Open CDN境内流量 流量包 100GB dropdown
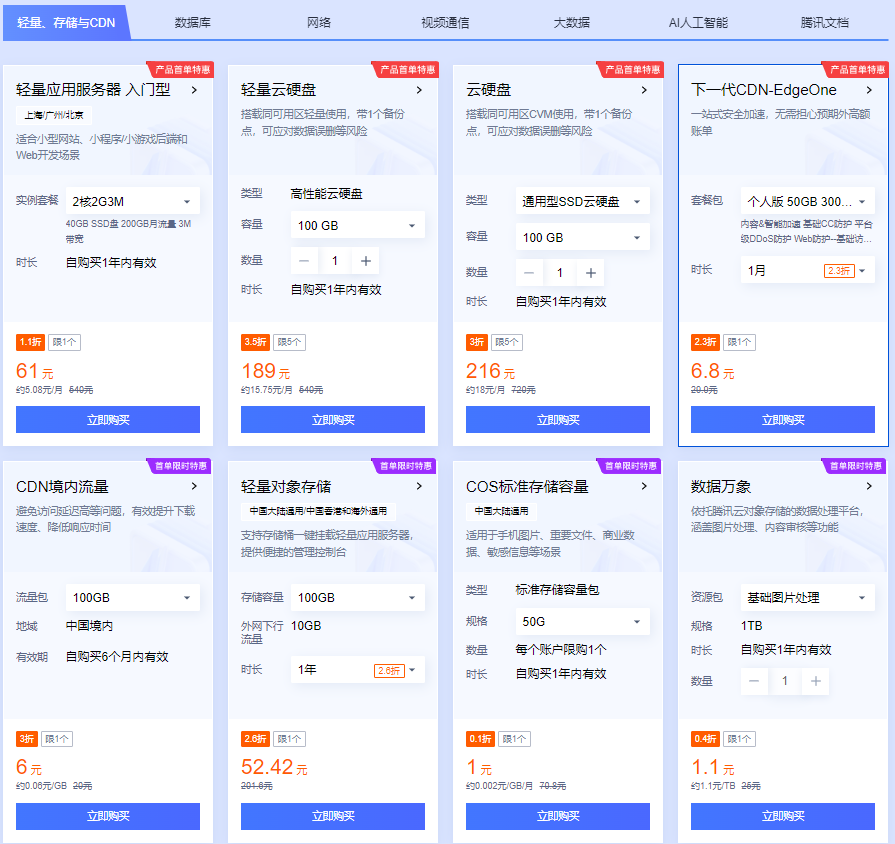 (133, 597)
